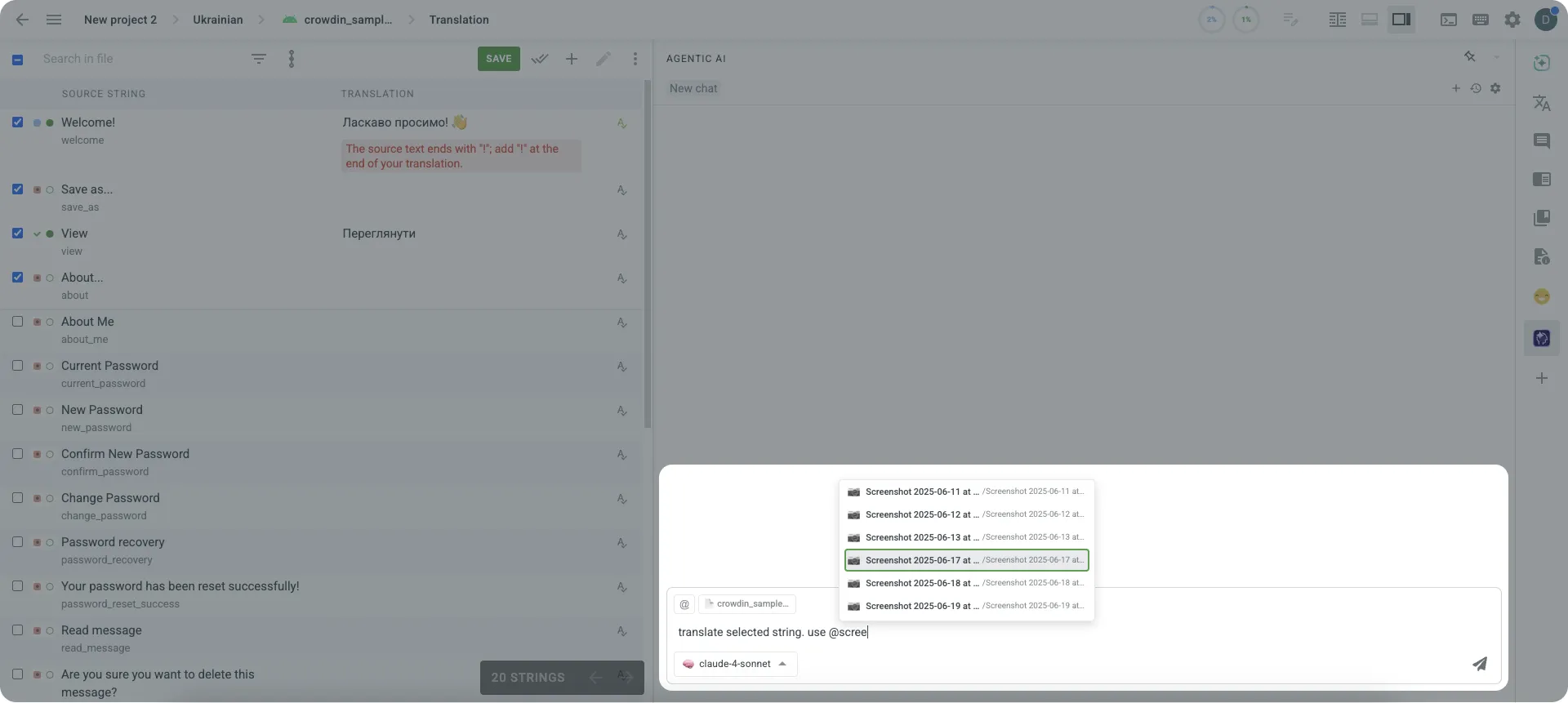Toggle the bottom panel layout icon
1568x703 pixels.
[x=1370, y=20]
